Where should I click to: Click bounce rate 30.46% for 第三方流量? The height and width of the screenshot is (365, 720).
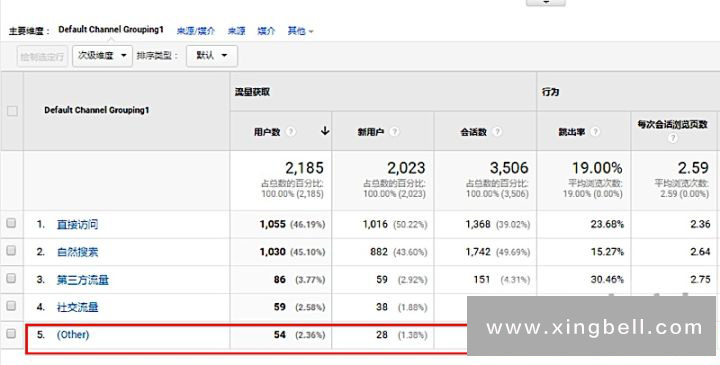coord(608,279)
